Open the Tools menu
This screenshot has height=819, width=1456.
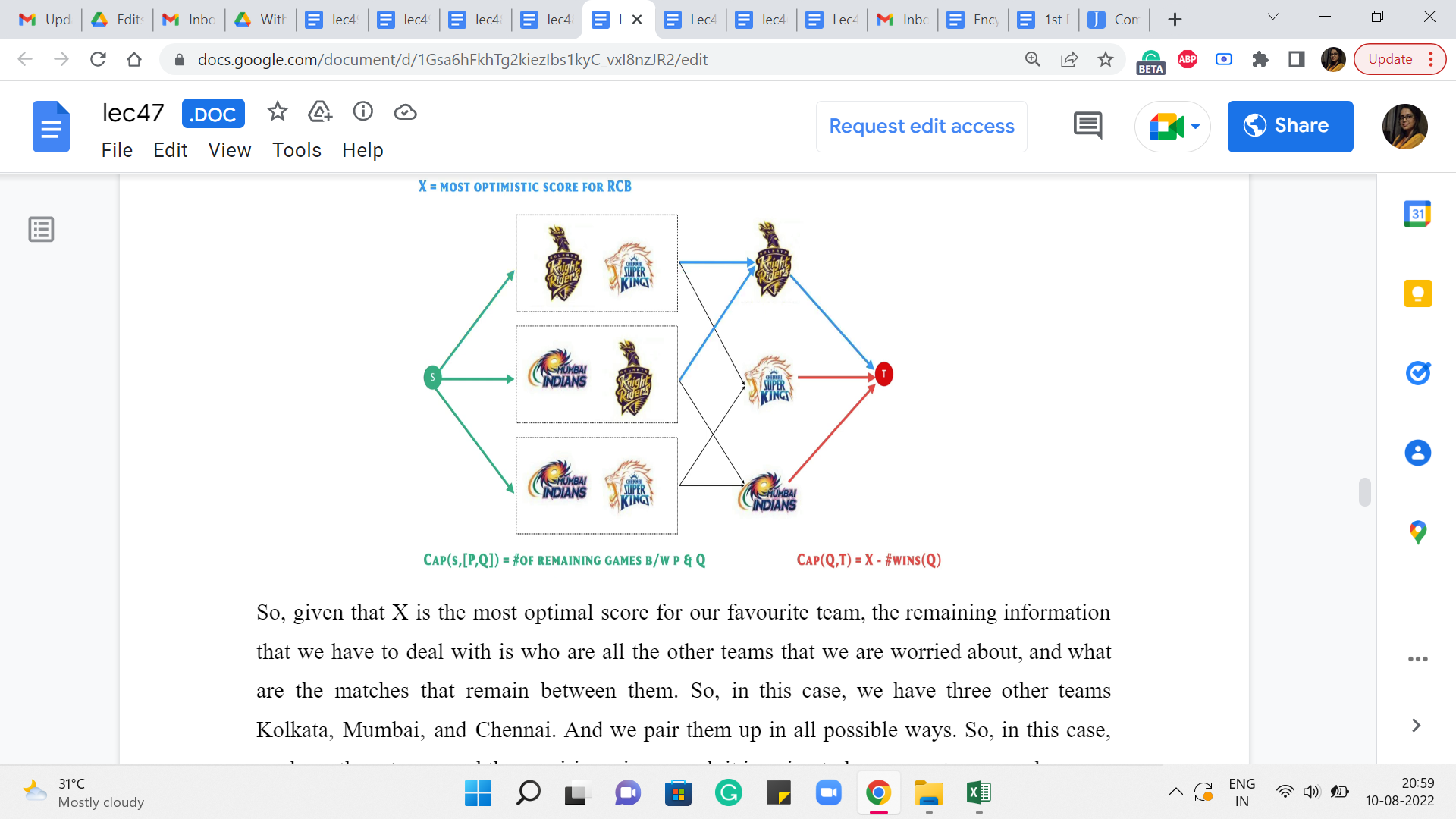(x=297, y=150)
